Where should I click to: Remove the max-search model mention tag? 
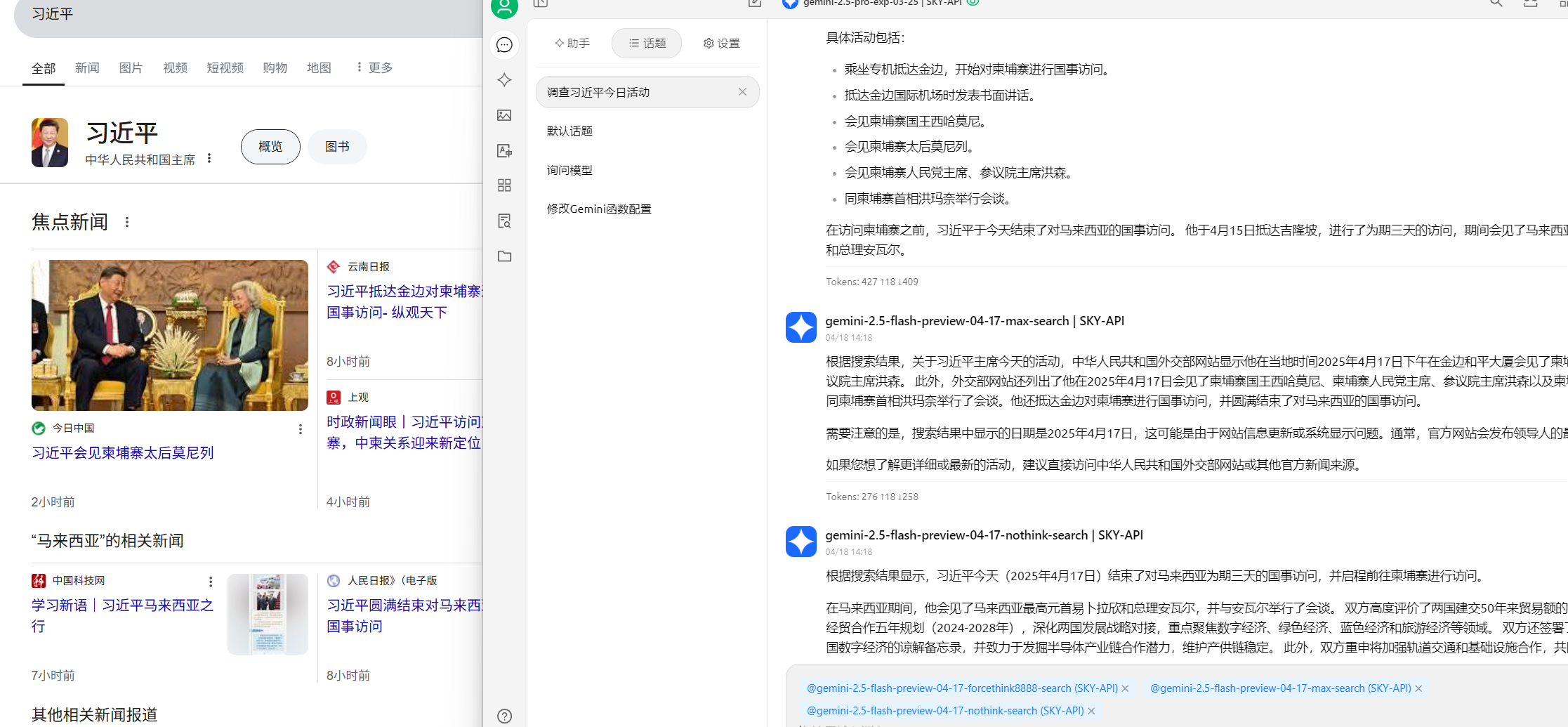[1418, 688]
